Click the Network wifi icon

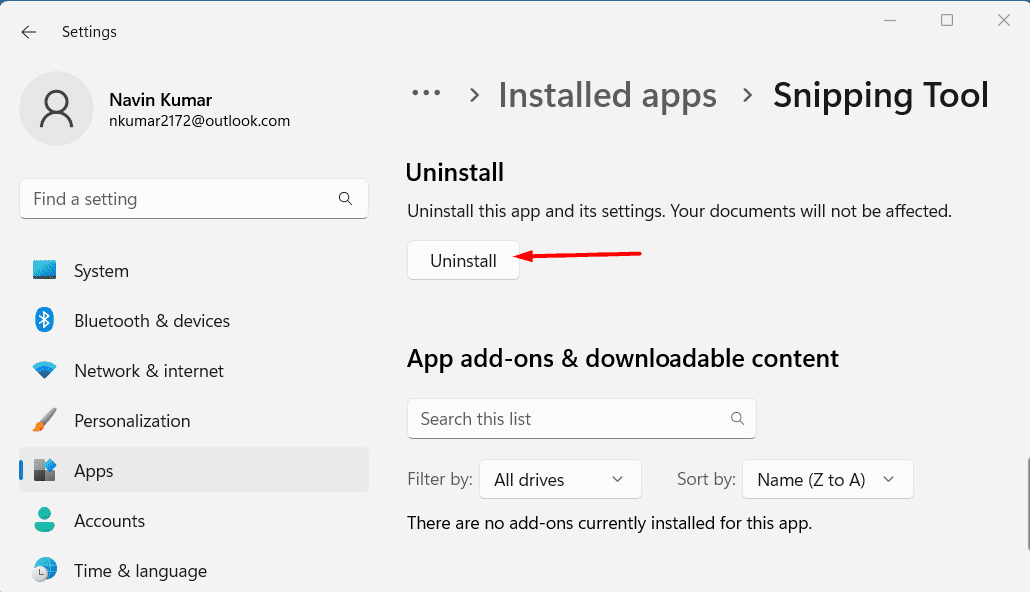[45, 370]
